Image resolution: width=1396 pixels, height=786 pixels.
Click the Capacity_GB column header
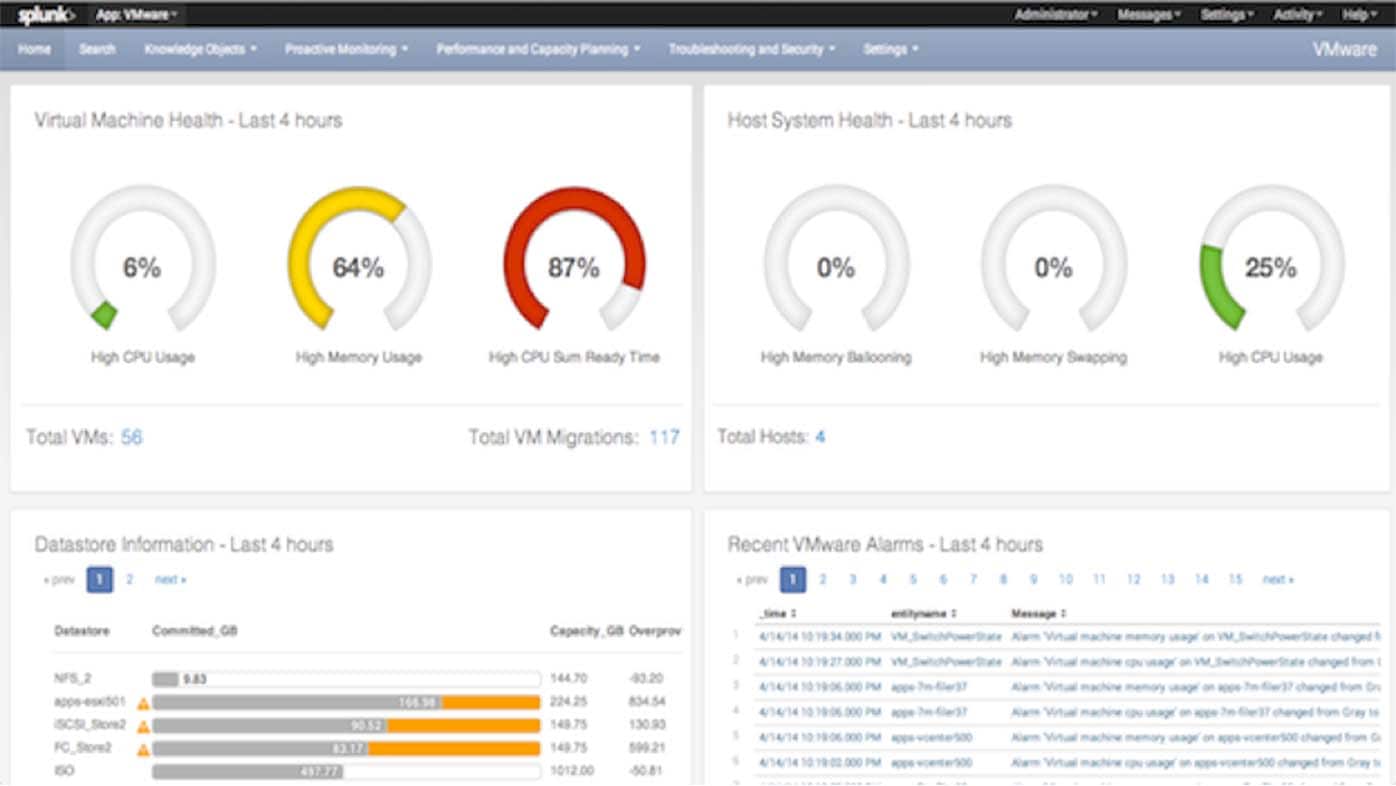(587, 632)
